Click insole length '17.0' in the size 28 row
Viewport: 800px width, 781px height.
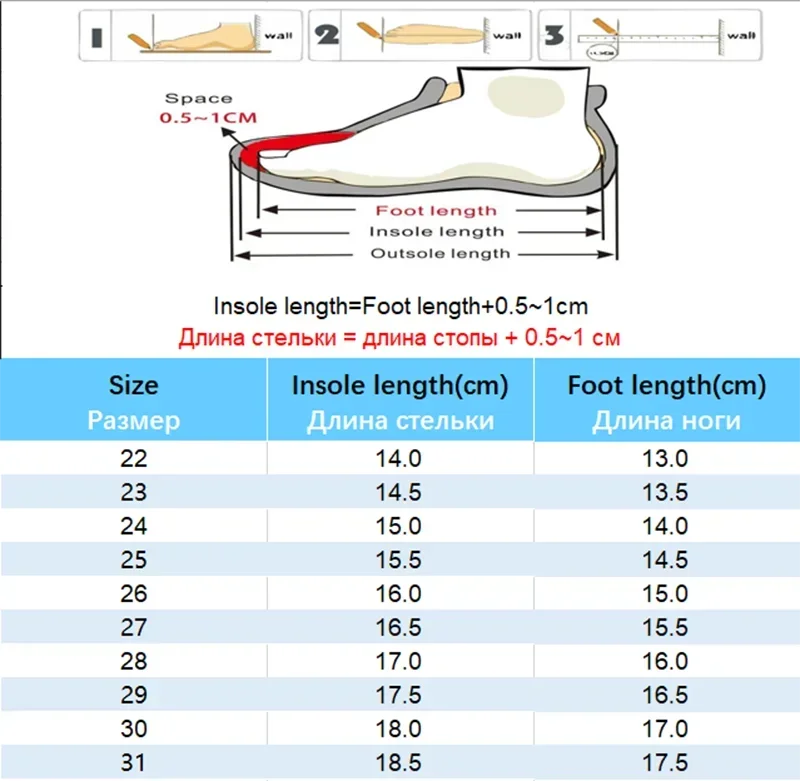pos(398,661)
